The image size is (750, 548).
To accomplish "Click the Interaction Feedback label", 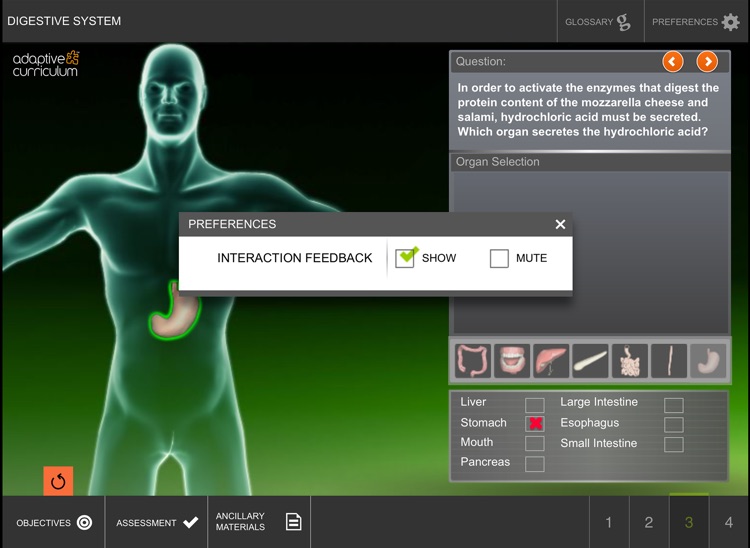I will point(295,258).
